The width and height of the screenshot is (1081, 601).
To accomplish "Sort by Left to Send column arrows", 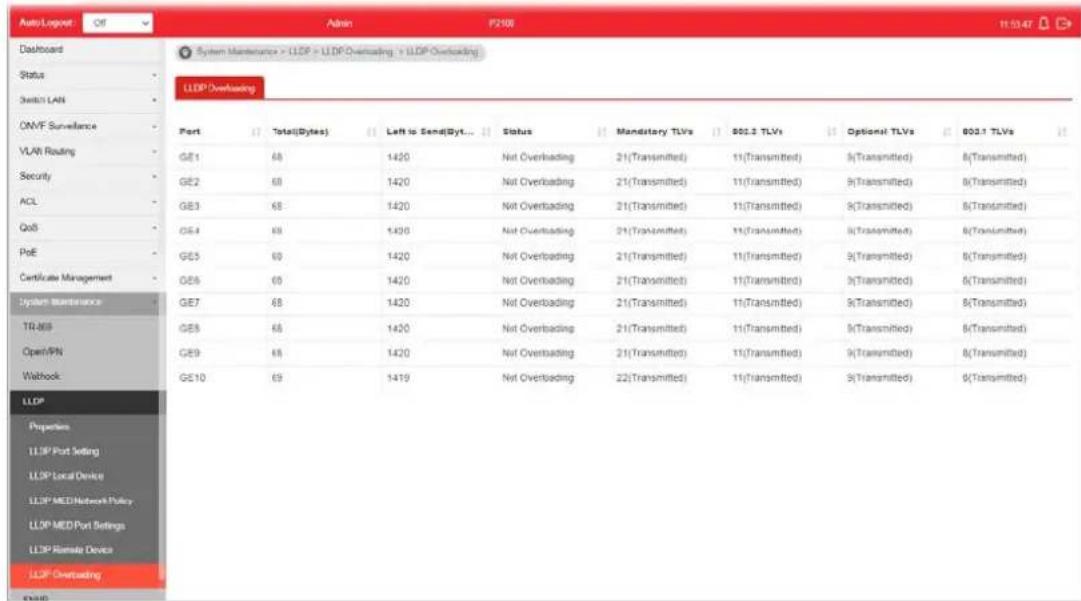I will click(x=486, y=132).
